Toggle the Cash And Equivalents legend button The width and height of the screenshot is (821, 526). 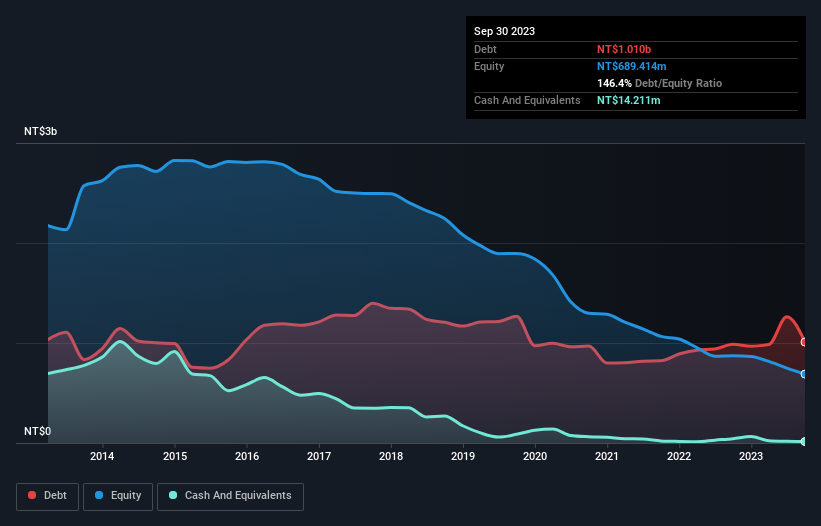pyautogui.click(x=230, y=496)
